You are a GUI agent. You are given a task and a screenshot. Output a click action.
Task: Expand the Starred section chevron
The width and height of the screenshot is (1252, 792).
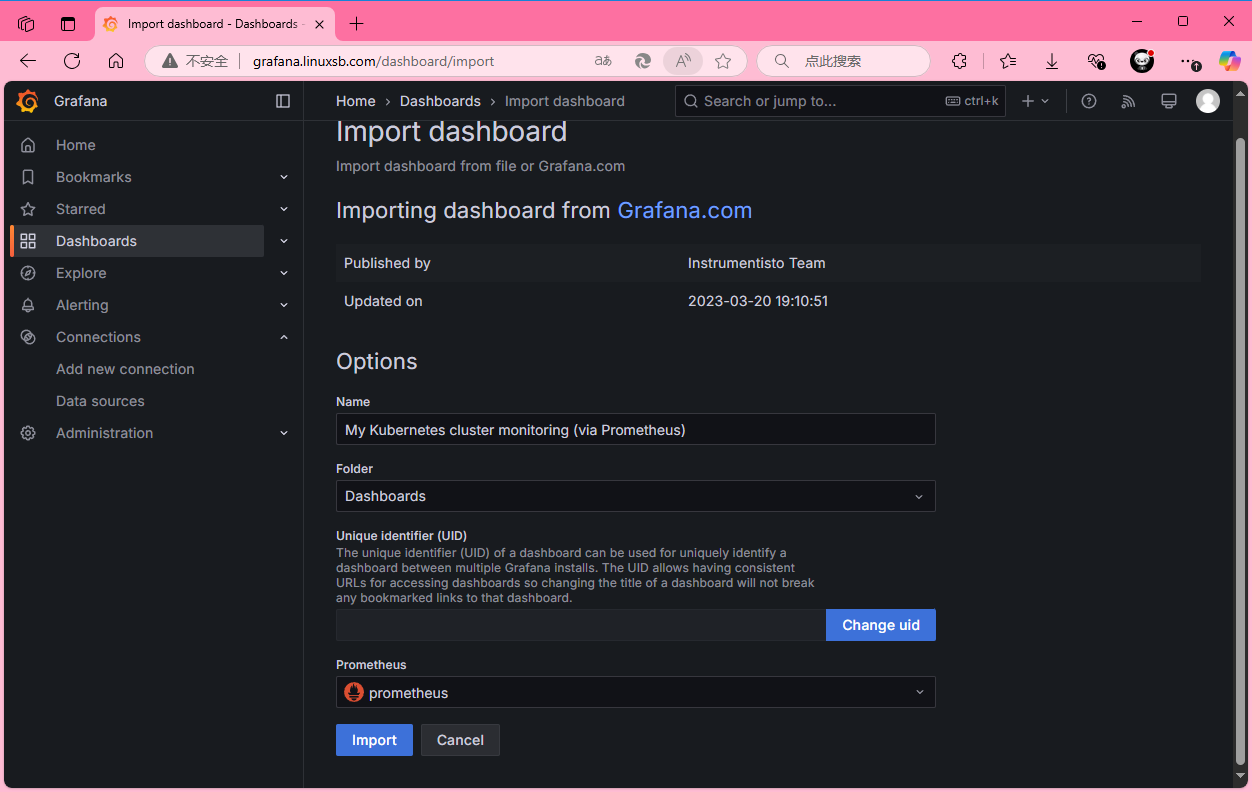click(x=284, y=209)
